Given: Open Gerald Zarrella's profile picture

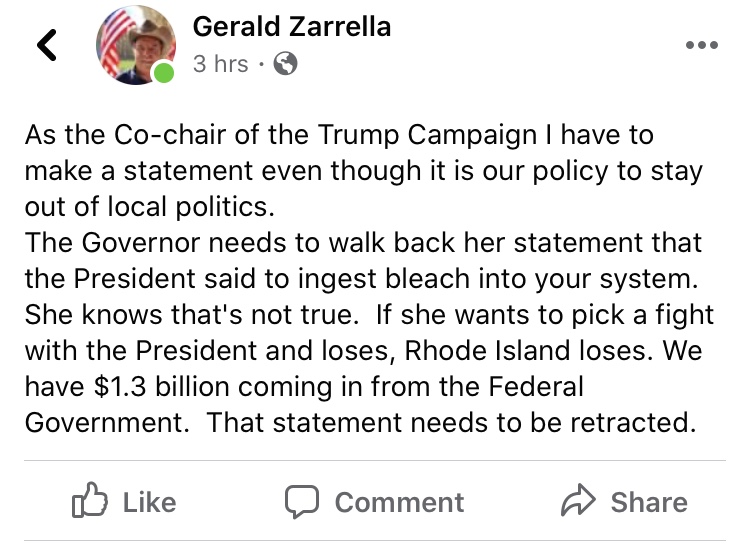Looking at the screenshot, I should coord(136,45).
